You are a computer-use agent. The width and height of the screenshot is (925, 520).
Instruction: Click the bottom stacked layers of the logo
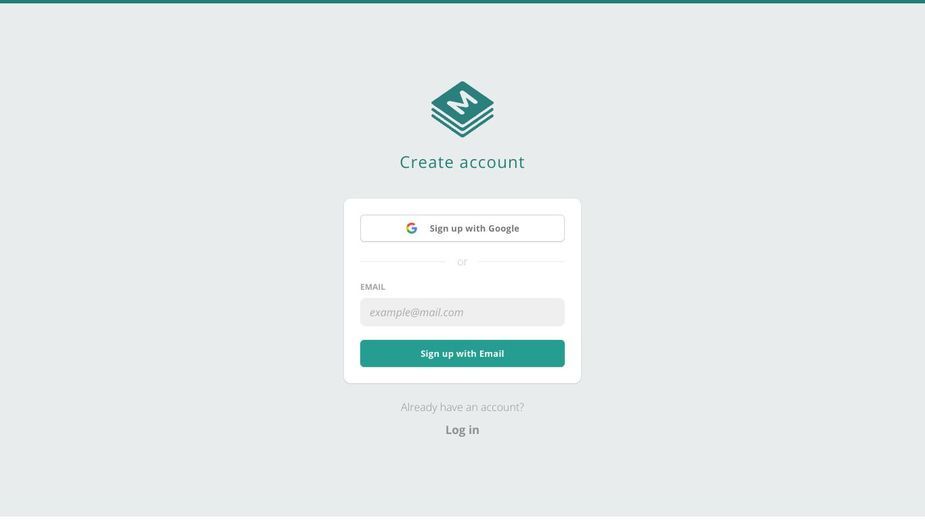pyautogui.click(x=462, y=126)
